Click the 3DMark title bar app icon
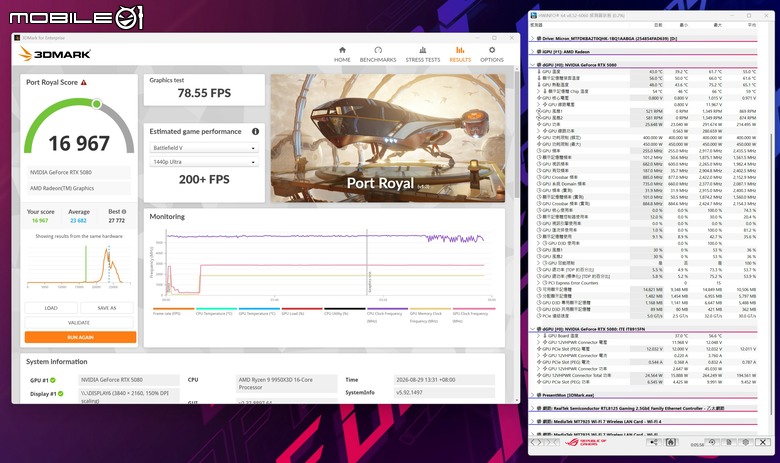 17,38
